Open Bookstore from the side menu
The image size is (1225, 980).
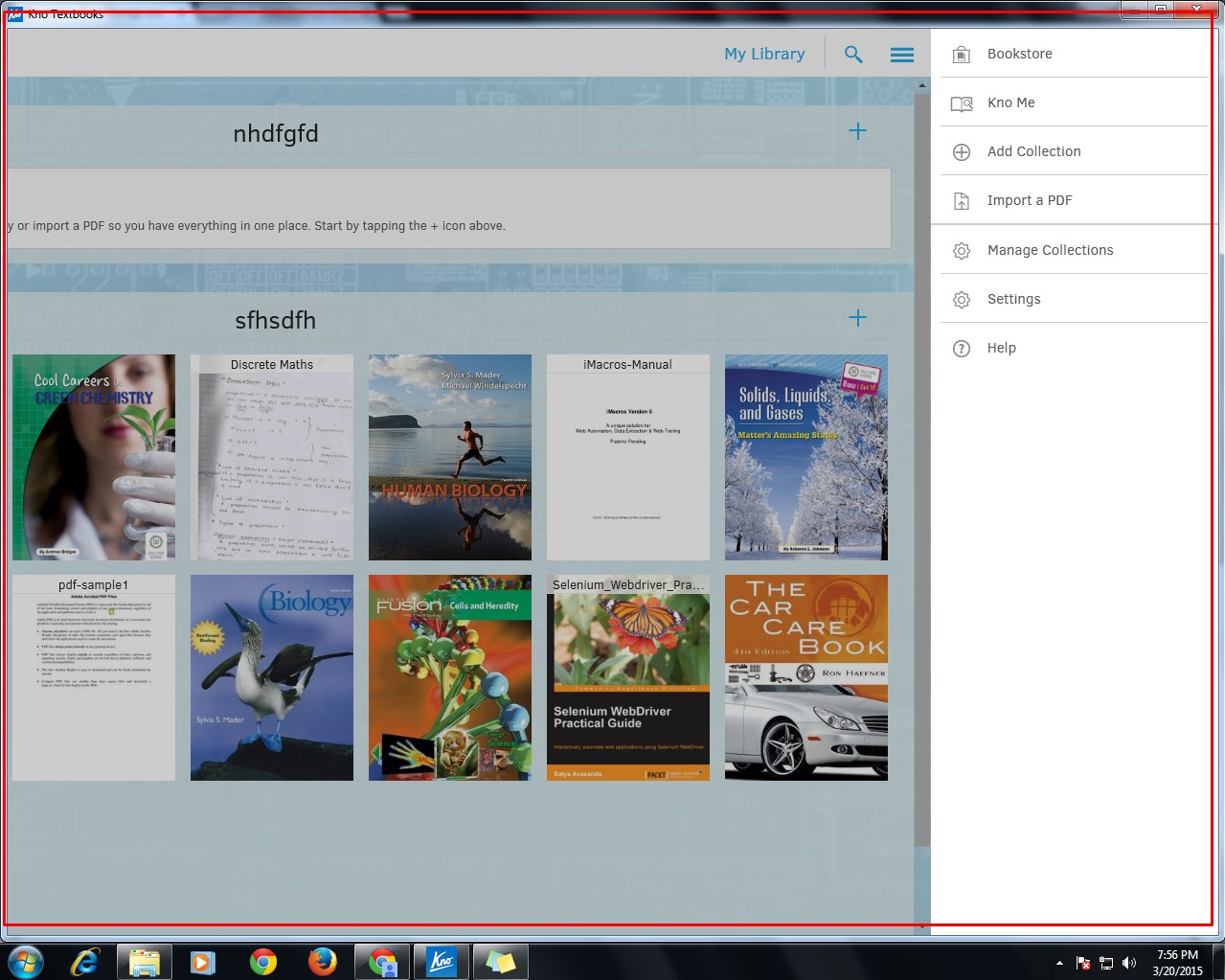point(1074,54)
